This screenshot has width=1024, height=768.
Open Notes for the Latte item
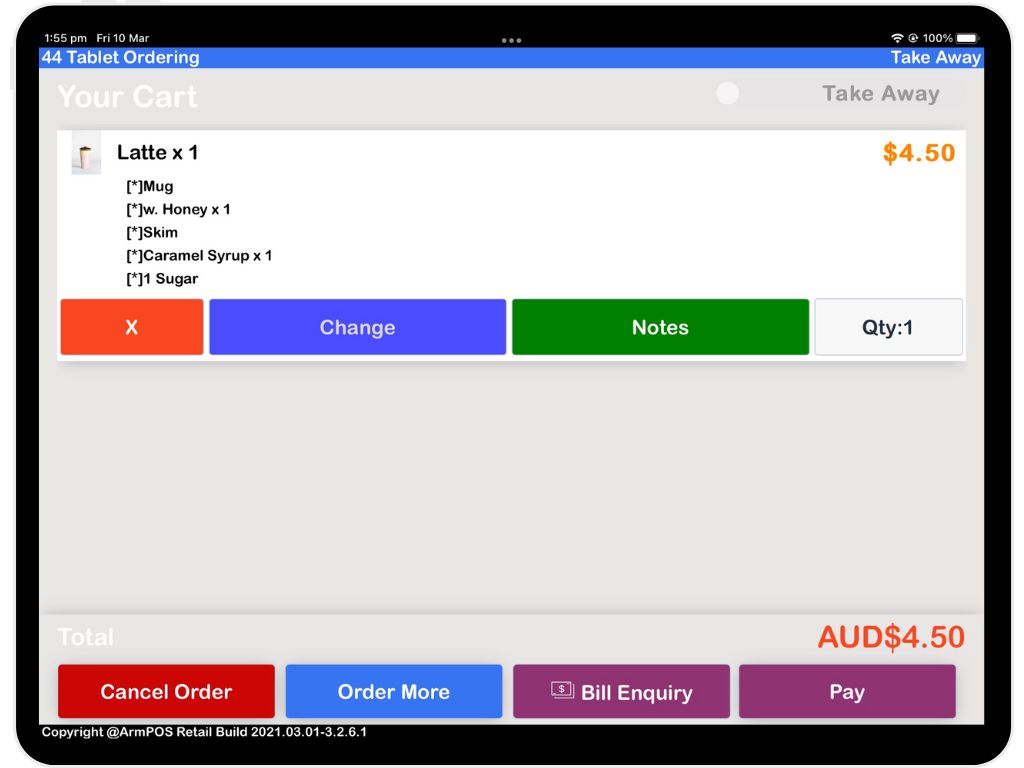tap(660, 327)
